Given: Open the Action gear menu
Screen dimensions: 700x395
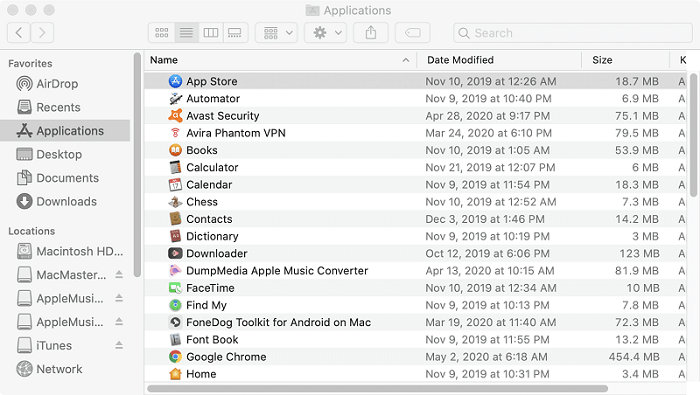Looking at the screenshot, I should coord(325,33).
